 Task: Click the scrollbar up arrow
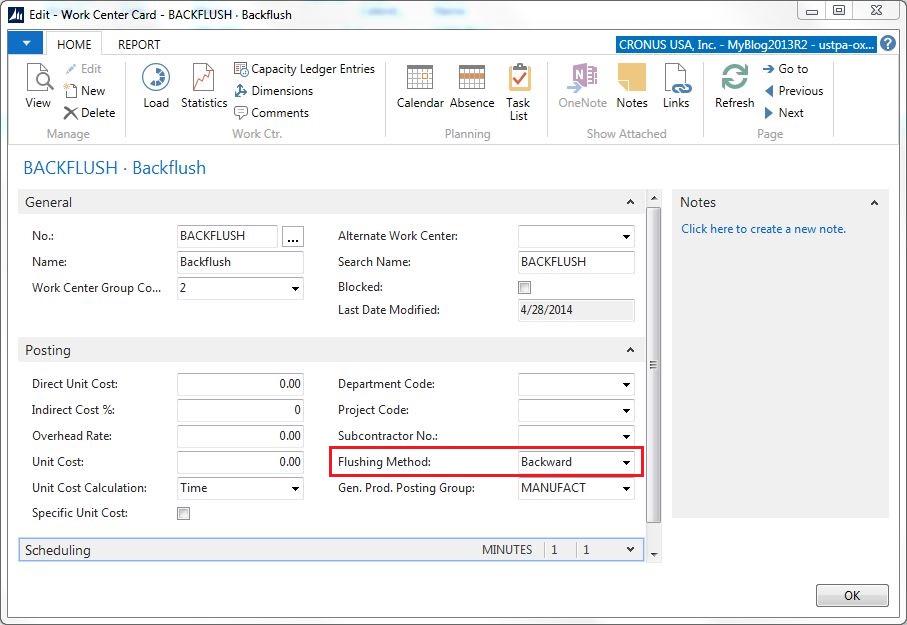click(x=654, y=198)
